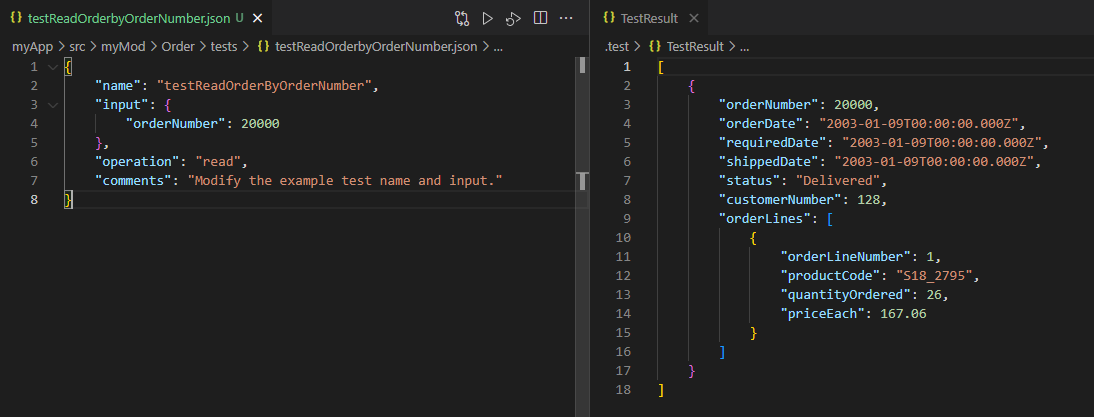Click the orderNumber value 20000 in left editor

pos(260,123)
